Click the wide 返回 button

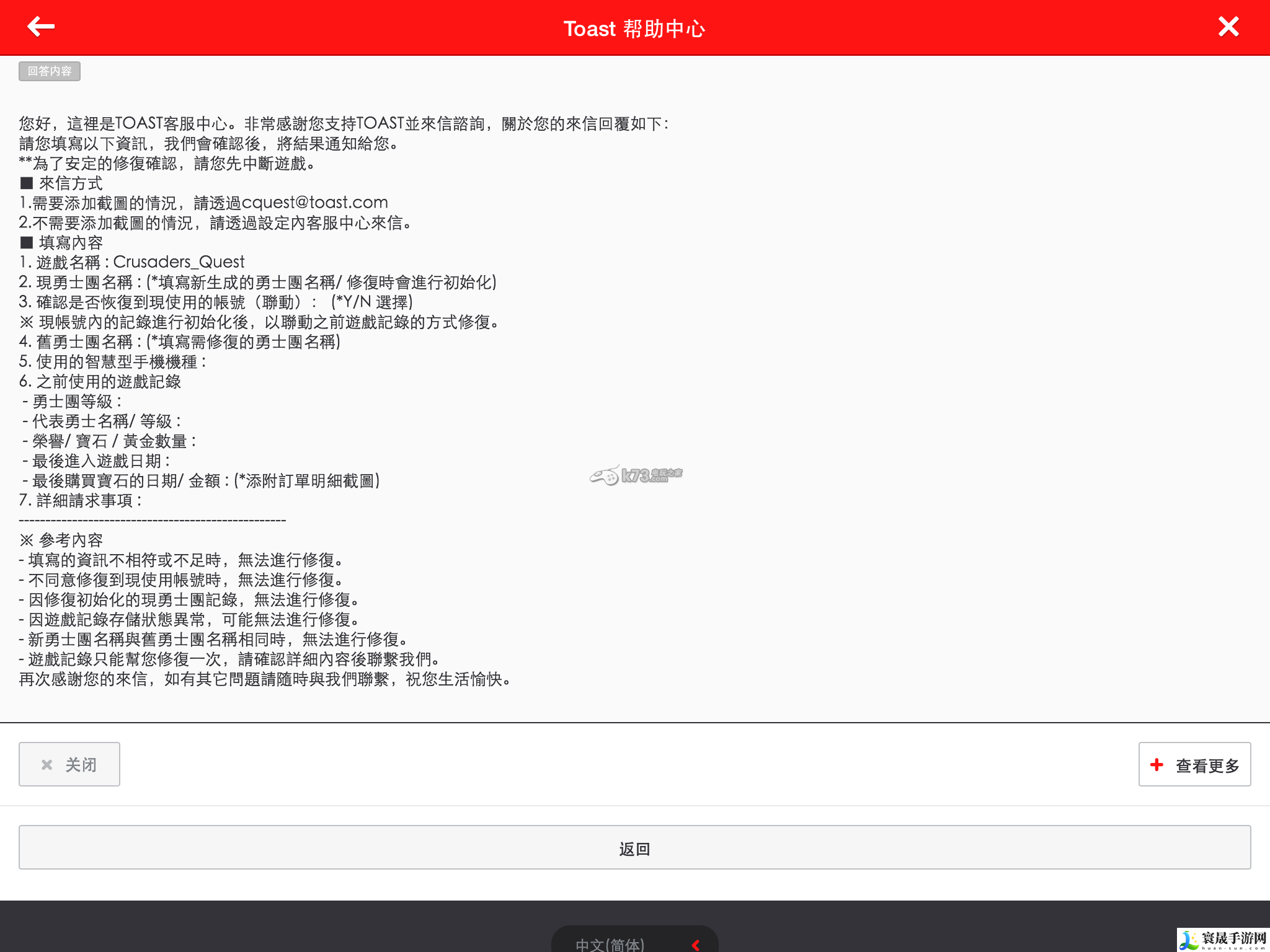point(634,847)
